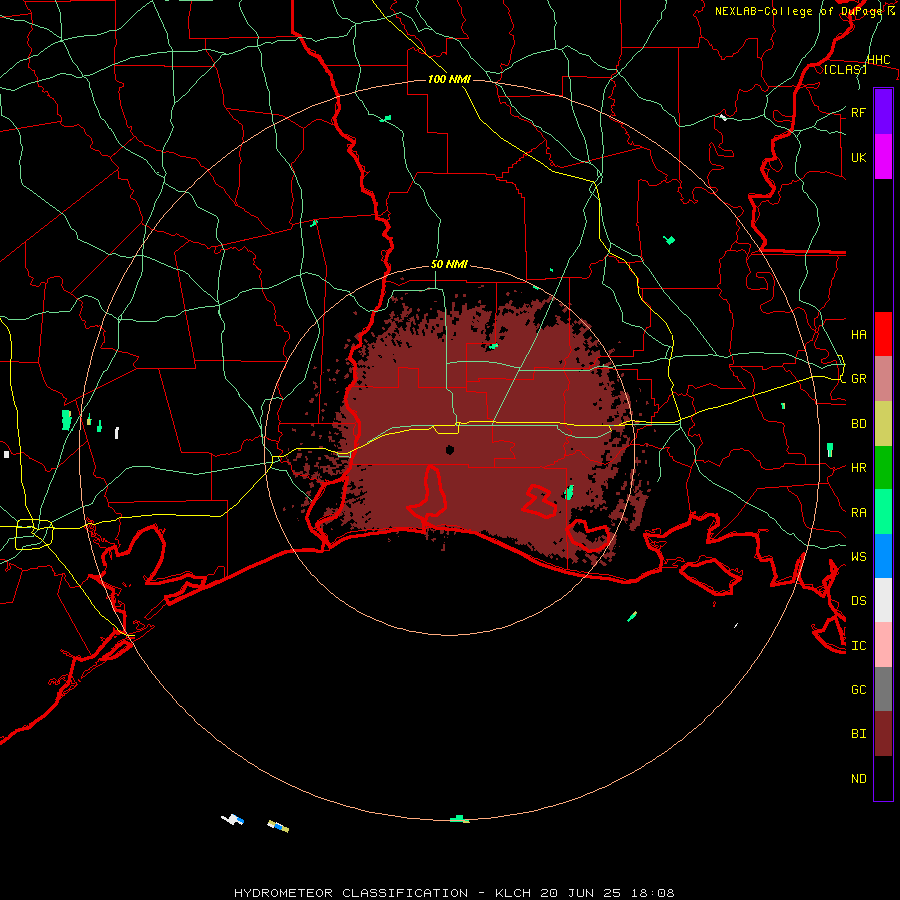Click the IC legend label
900x900 pixels.
pyautogui.click(x=858, y=646)
